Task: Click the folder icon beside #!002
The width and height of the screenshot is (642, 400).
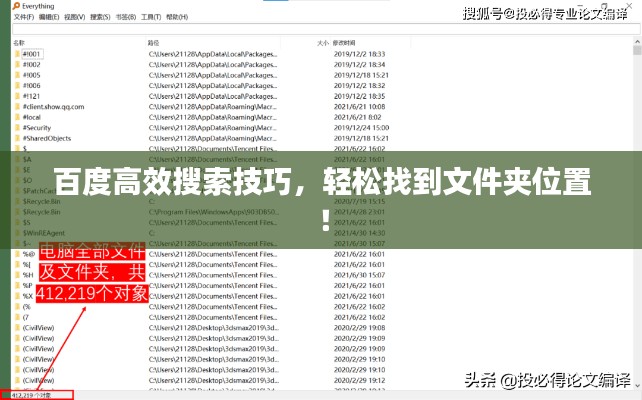Action: [x=18, y=65]
